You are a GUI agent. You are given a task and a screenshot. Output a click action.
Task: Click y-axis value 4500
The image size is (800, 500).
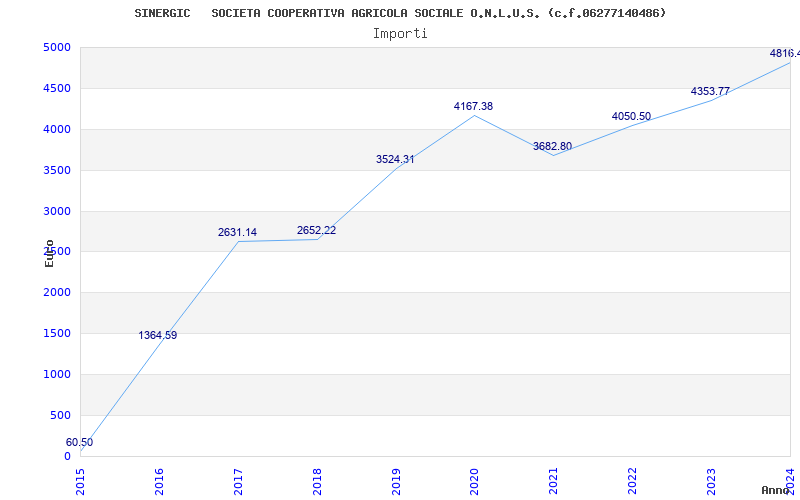click(x=57, y=88)
